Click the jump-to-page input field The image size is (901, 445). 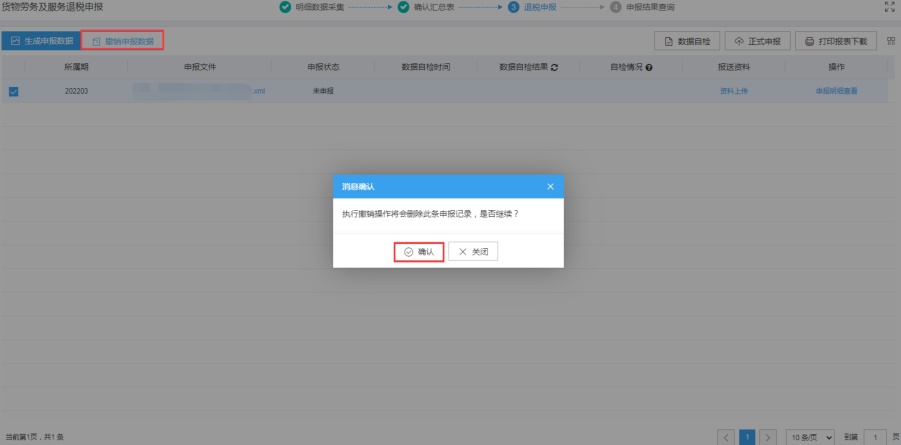pos(875,437)
